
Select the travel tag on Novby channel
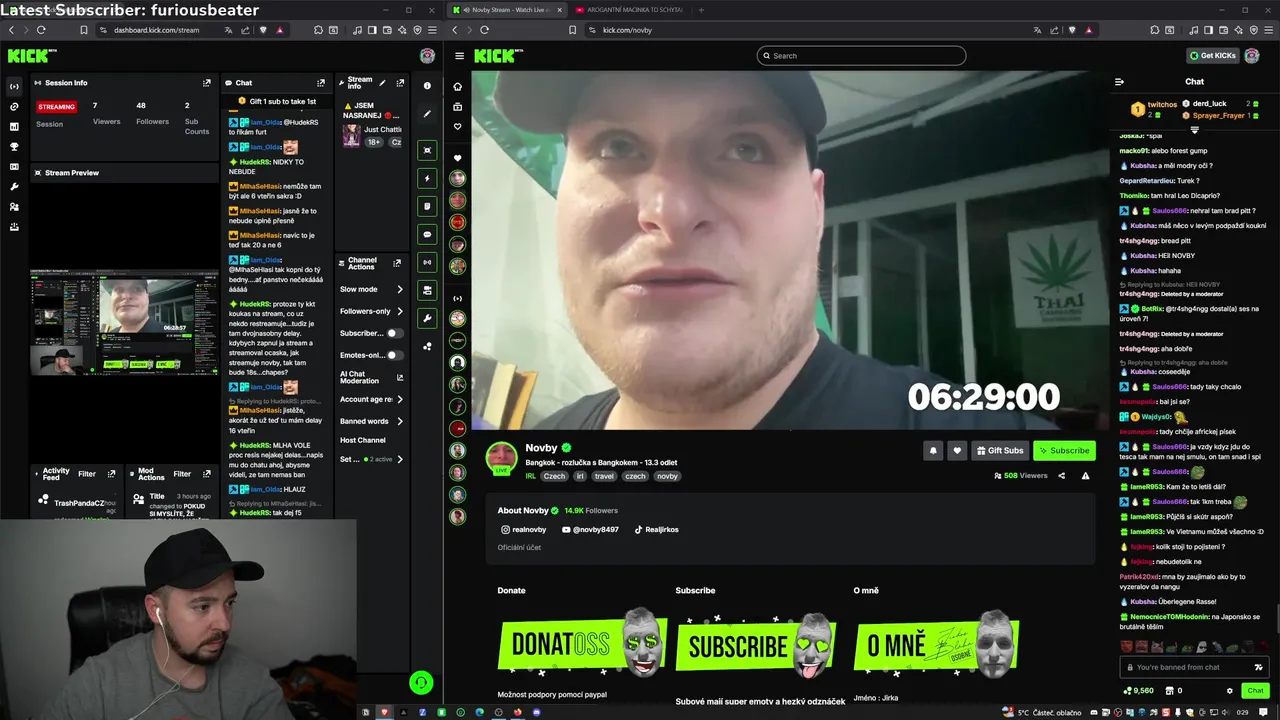coord(604,476)
